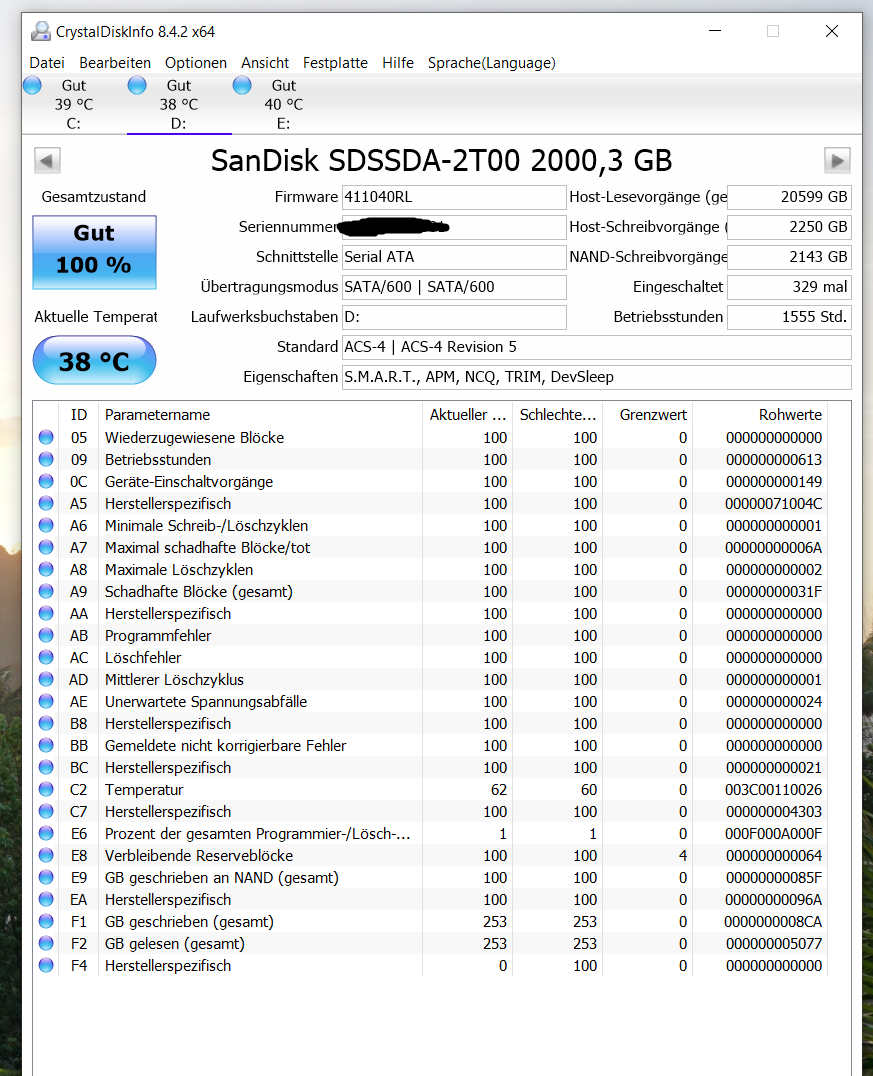
Task: Click Betriebsstunden value 1555 Std.
Action: click(789, 317)
